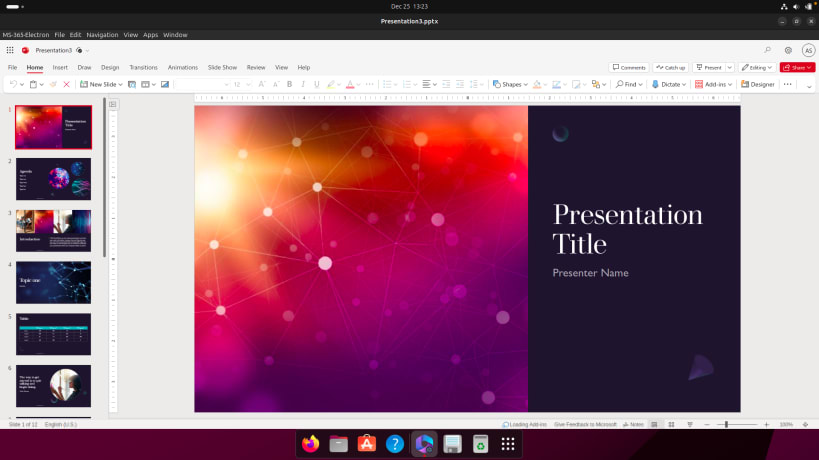Collapse the slide thumbnail pane
The width and height of the screenshot is (819, 460).
click(x=113, y=104)
